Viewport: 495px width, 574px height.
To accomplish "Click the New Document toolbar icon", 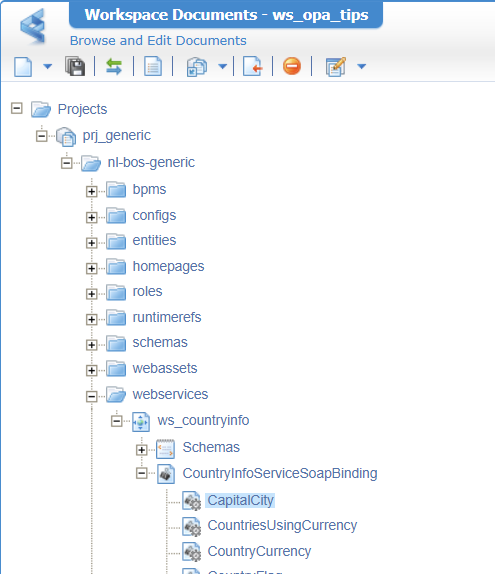I will (23, 67).
